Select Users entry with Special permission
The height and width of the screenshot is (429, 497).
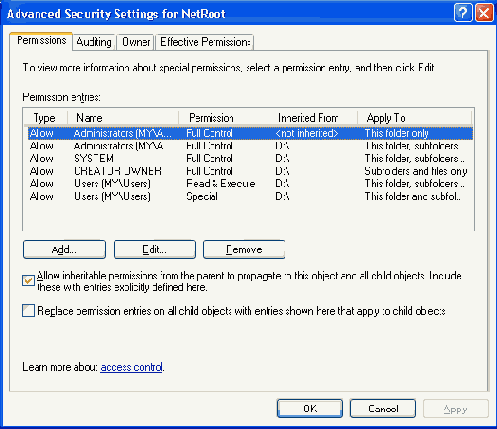(x=250, y=196)
